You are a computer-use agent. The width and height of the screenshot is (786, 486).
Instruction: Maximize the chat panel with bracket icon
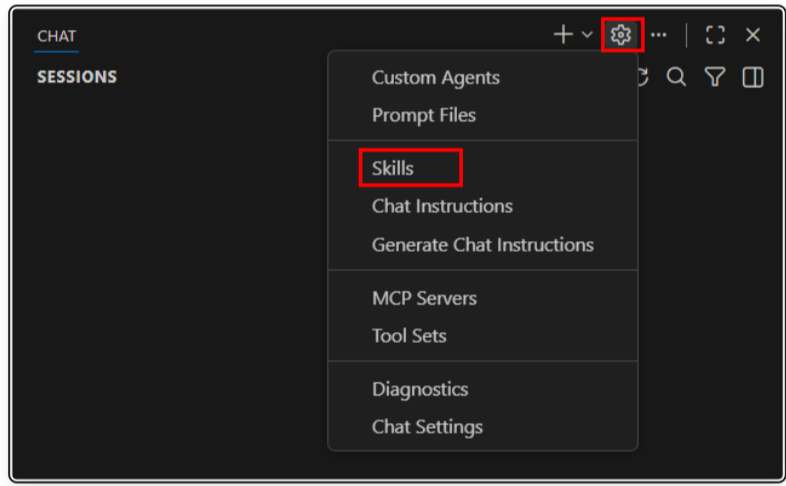715,35
